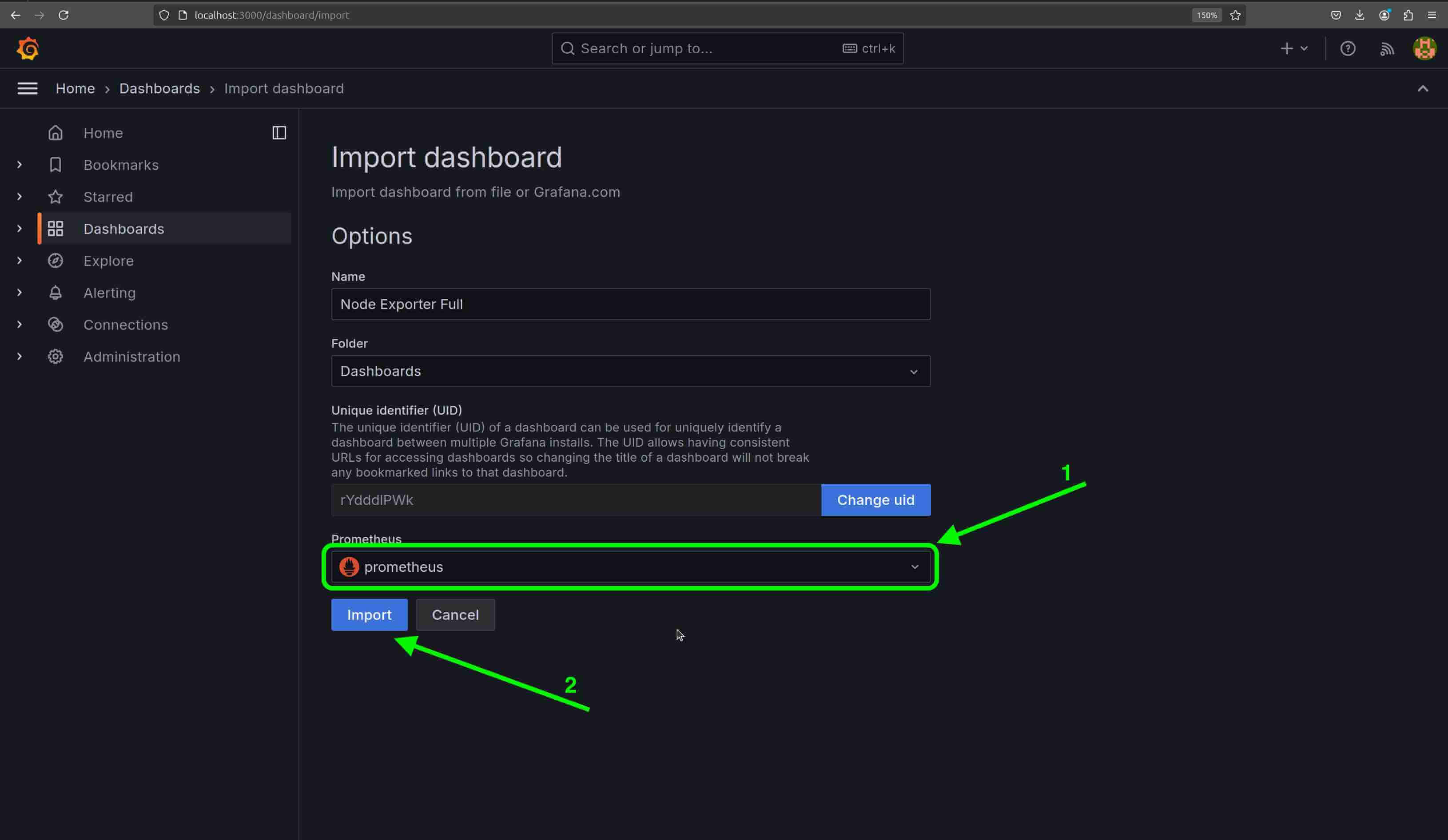The height and width of the screenshot is (840, 1448).
Task: Expand the Alerting sidebar section
Action: (20, 293)
